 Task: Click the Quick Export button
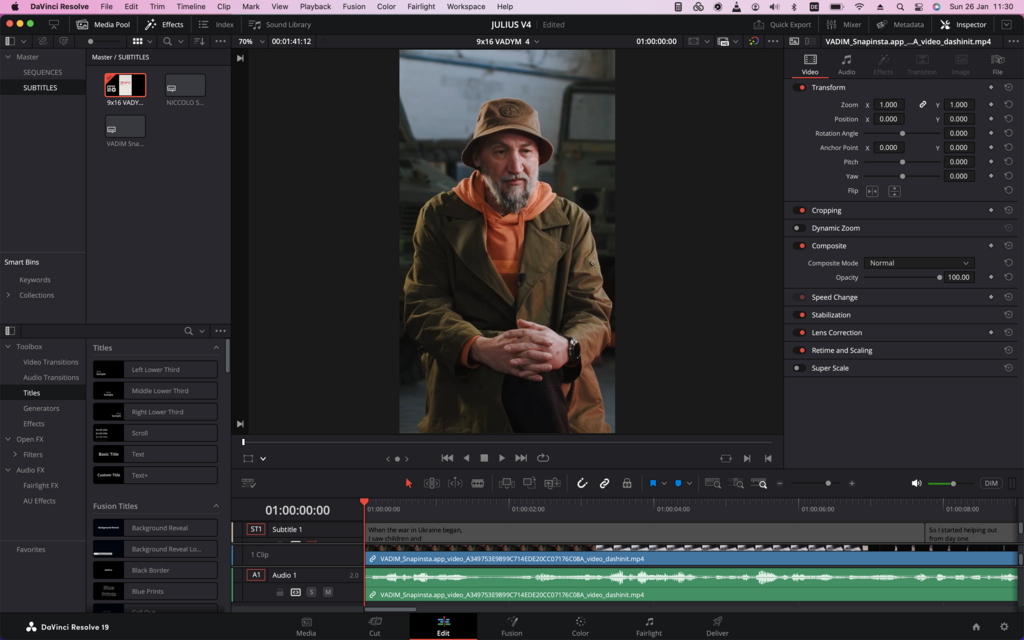tap(783, 24)
